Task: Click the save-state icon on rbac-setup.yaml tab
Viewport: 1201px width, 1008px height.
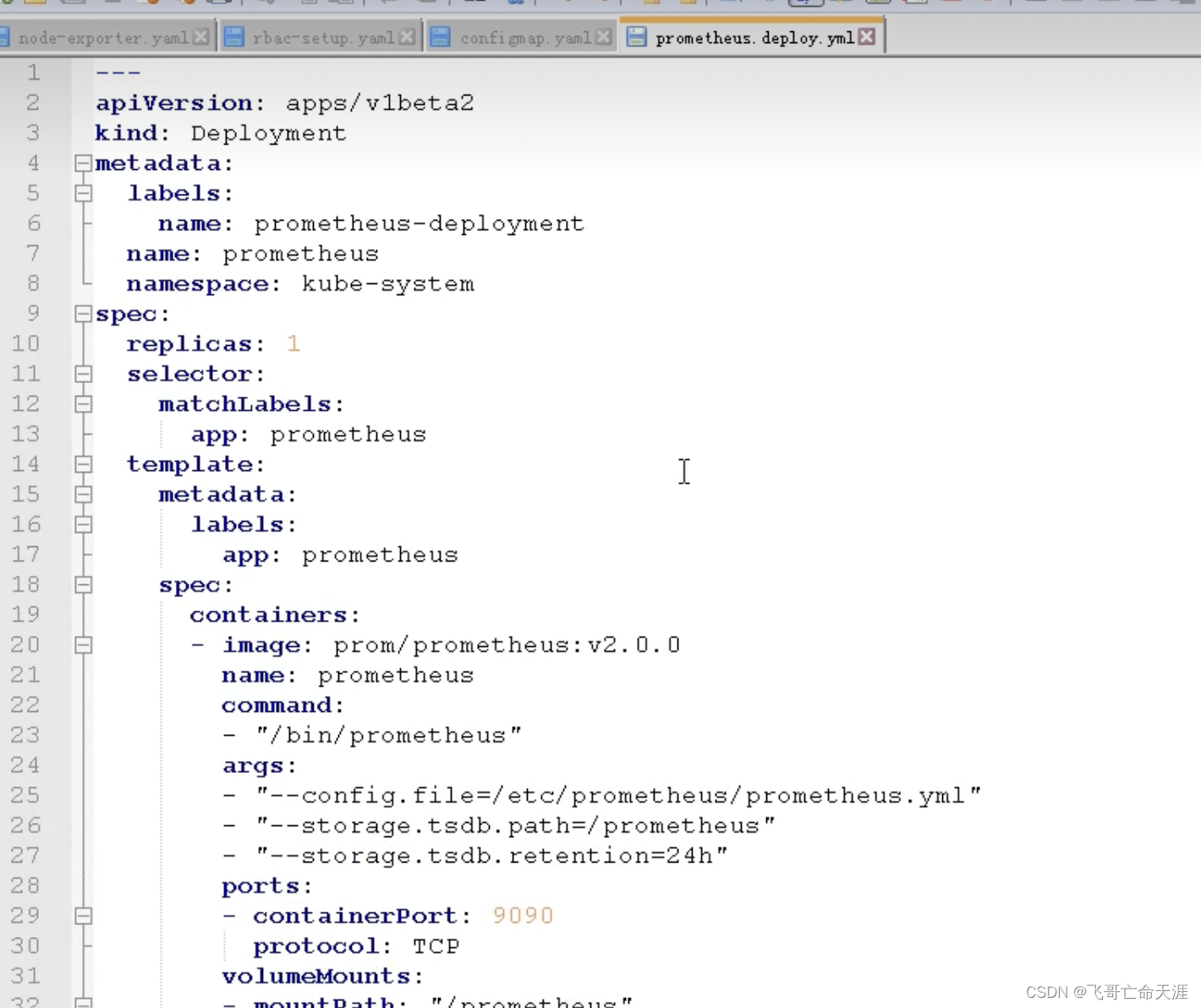Action: 233,37
